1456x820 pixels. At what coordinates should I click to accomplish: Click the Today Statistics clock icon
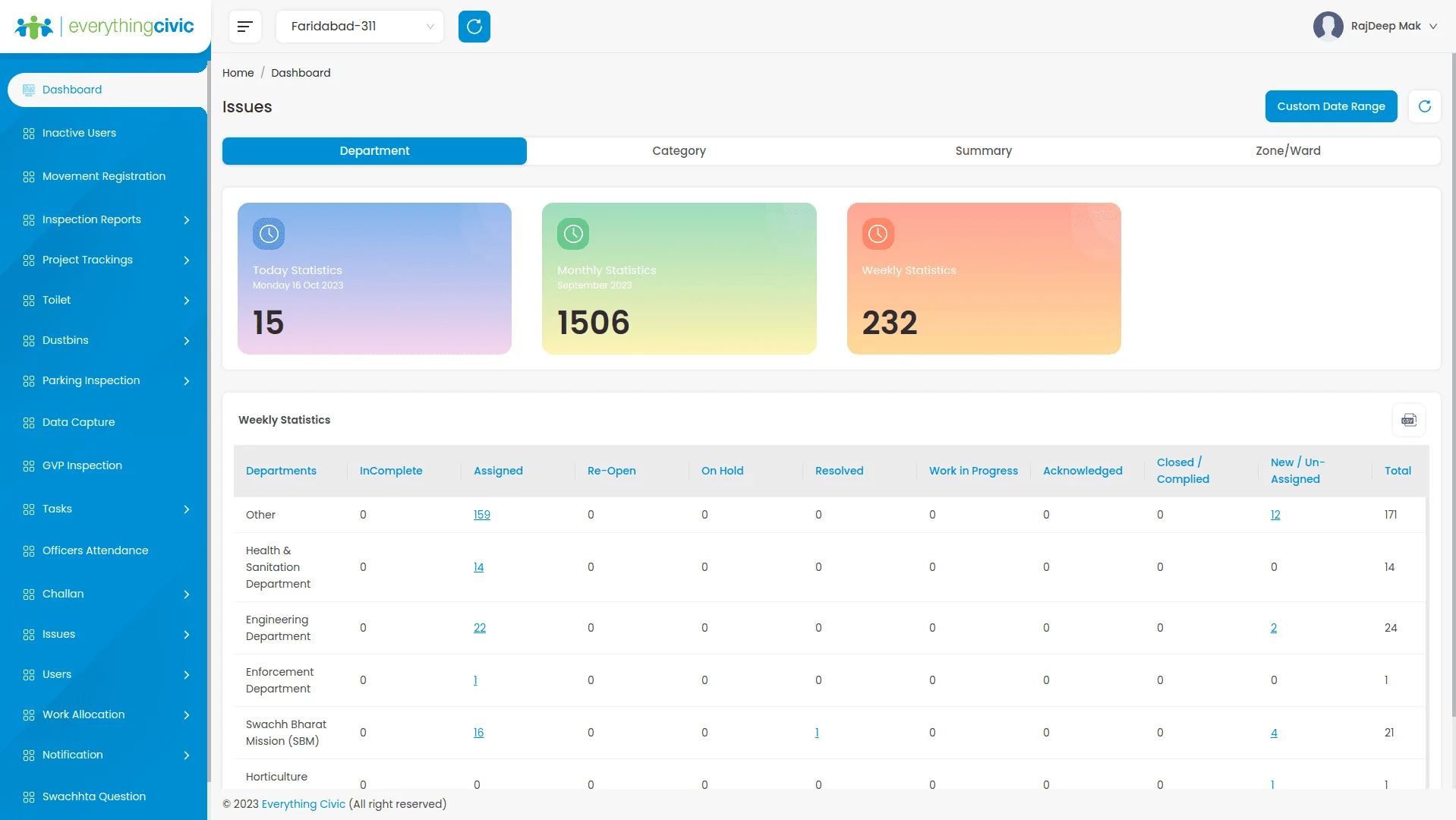click(269, 234)
